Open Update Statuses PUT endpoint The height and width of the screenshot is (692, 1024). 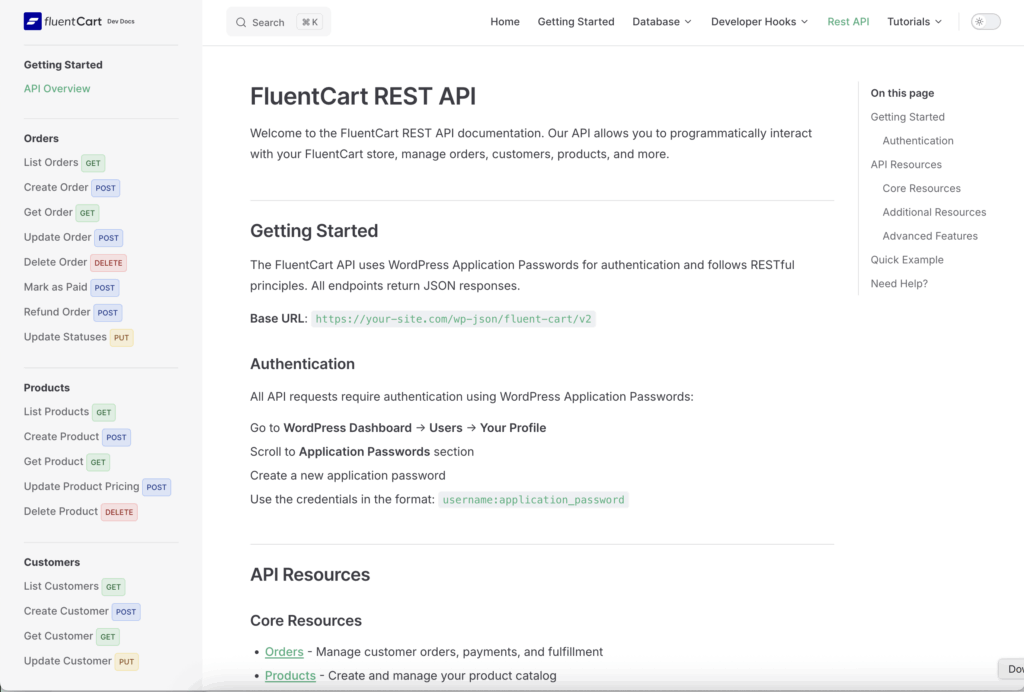tap(65, 337)
